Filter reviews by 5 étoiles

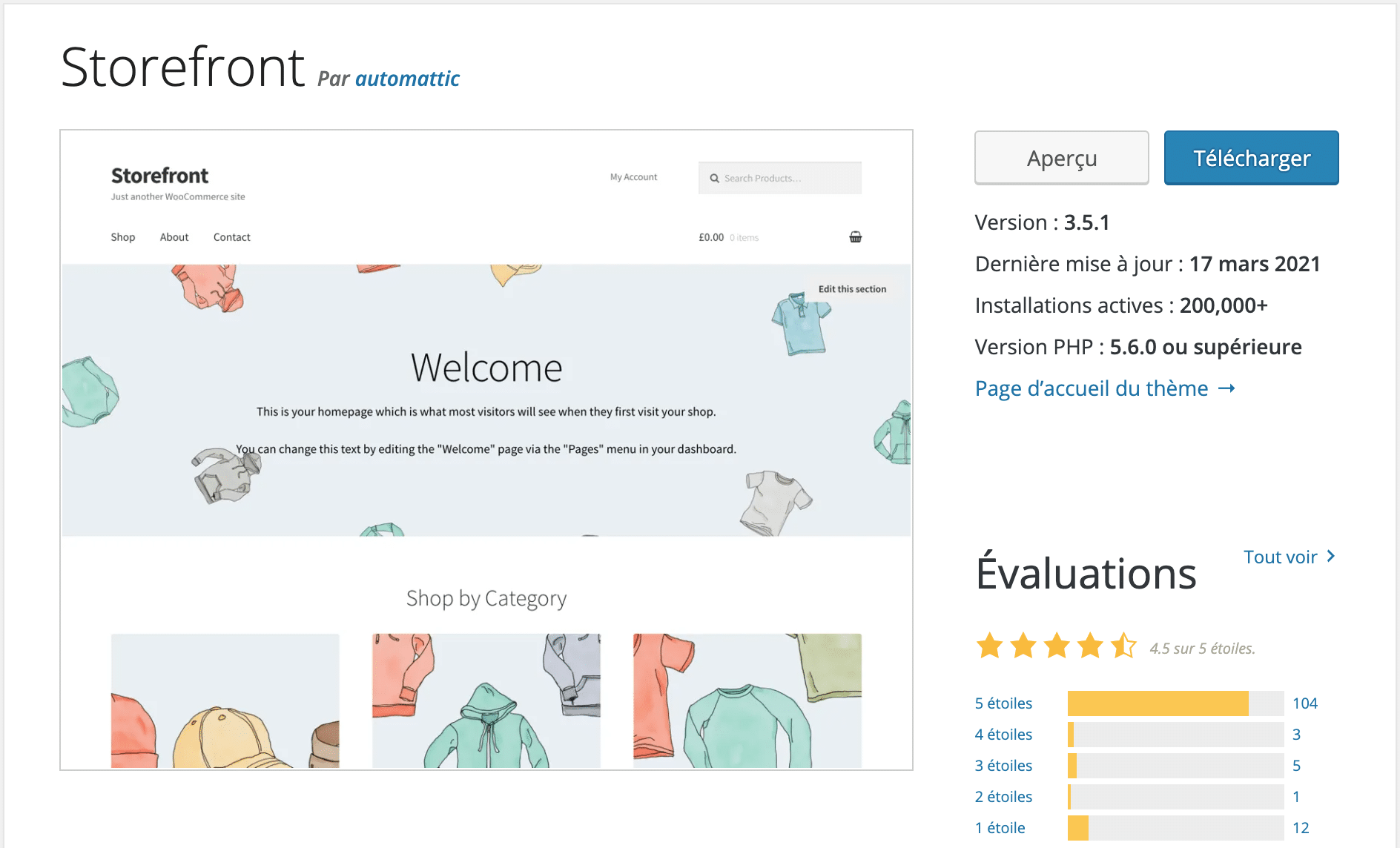[x=1003, y=703]
